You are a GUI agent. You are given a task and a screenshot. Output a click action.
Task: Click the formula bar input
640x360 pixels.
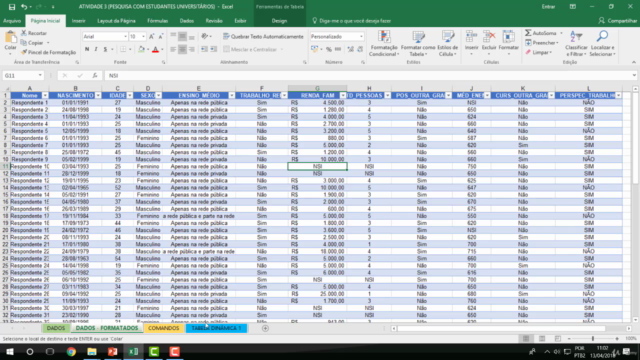(369, 76)
